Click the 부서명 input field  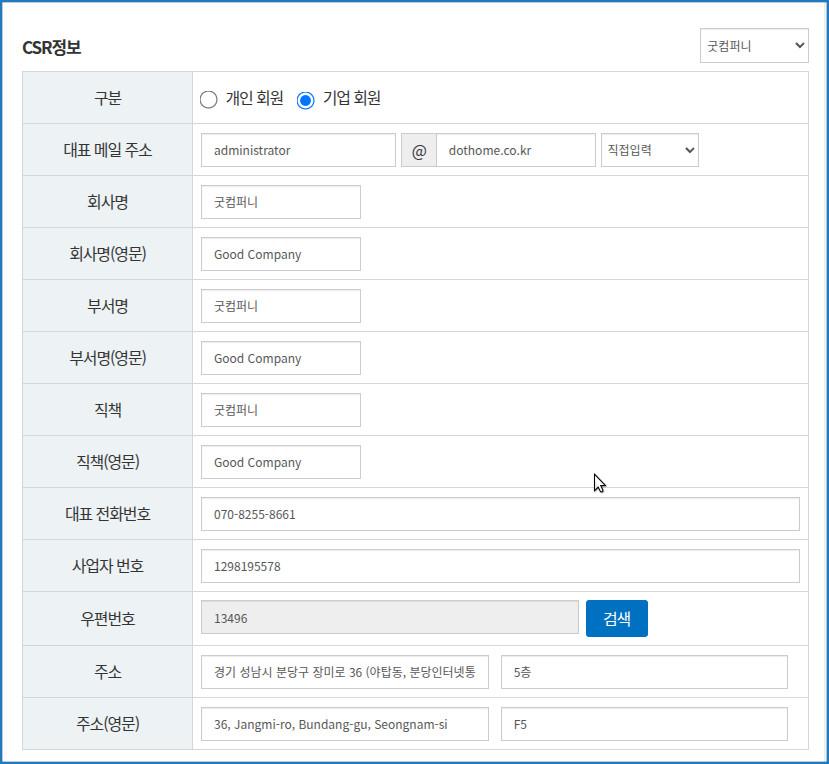click(281, 306)
